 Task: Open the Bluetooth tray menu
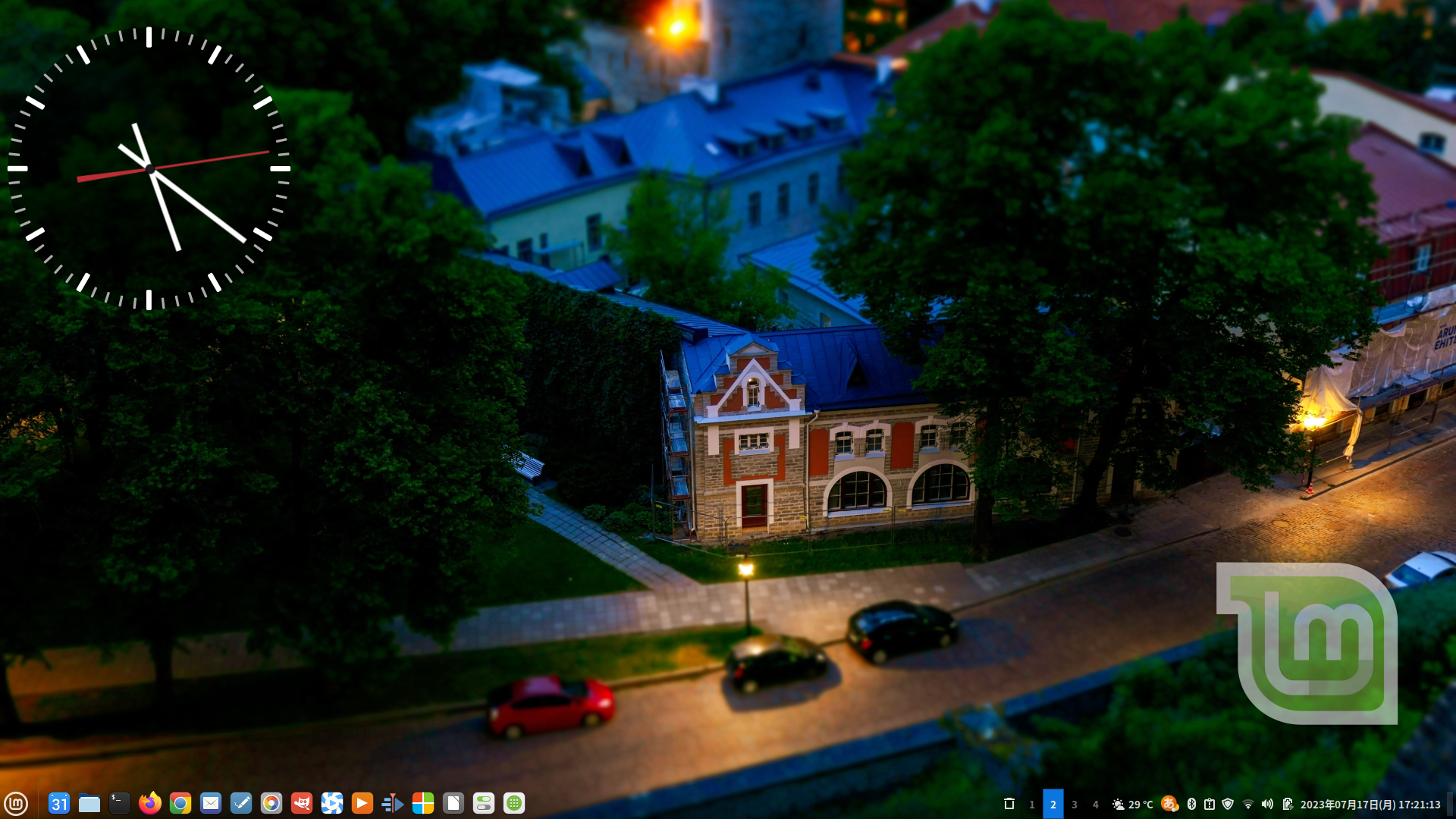tap(1191, 804)
